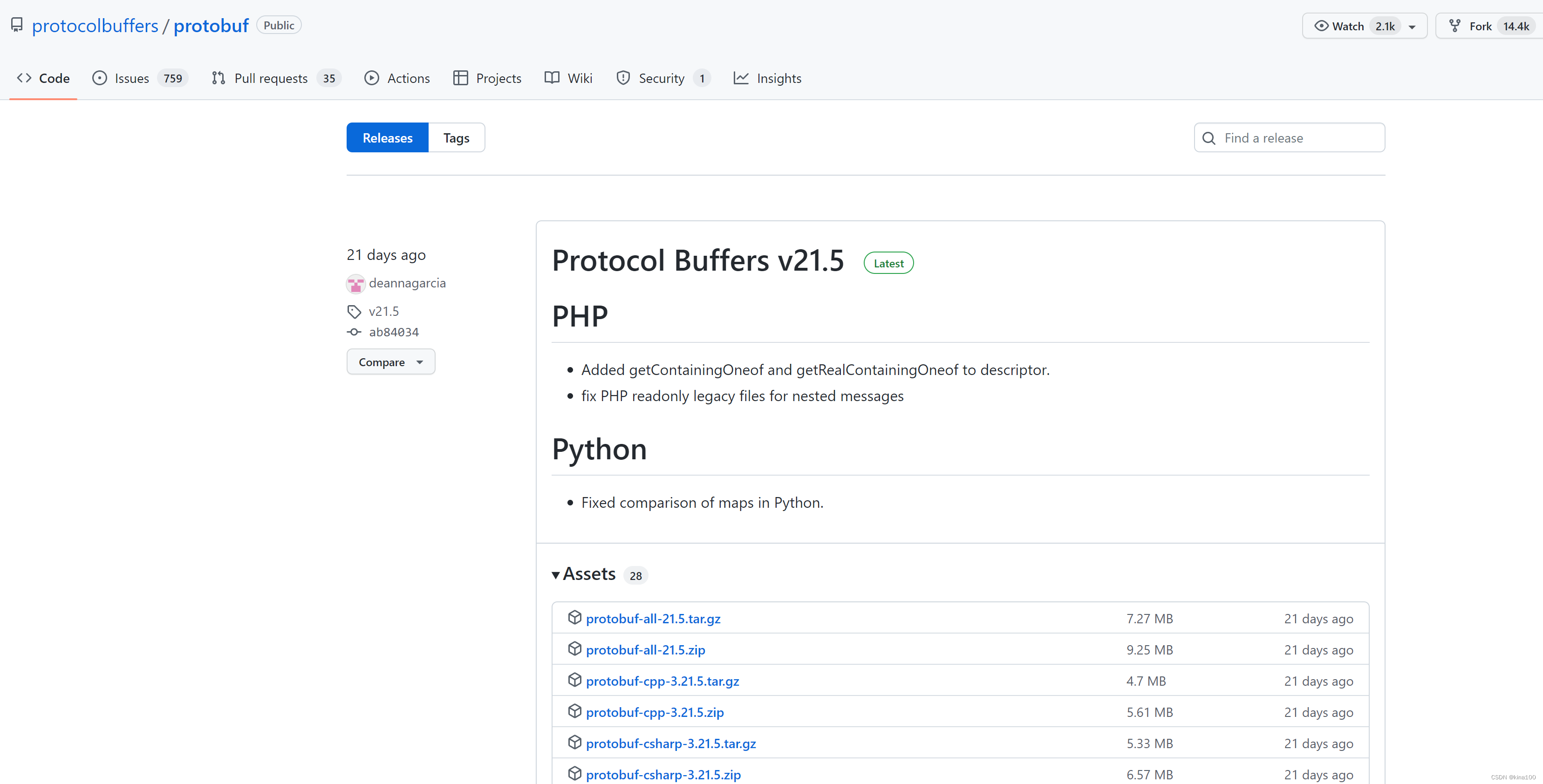The width and height of the screenshot is (1543, 784).
Task: Switch to the Tags tab
Action: pyautogui.click(x=456, y=138)
